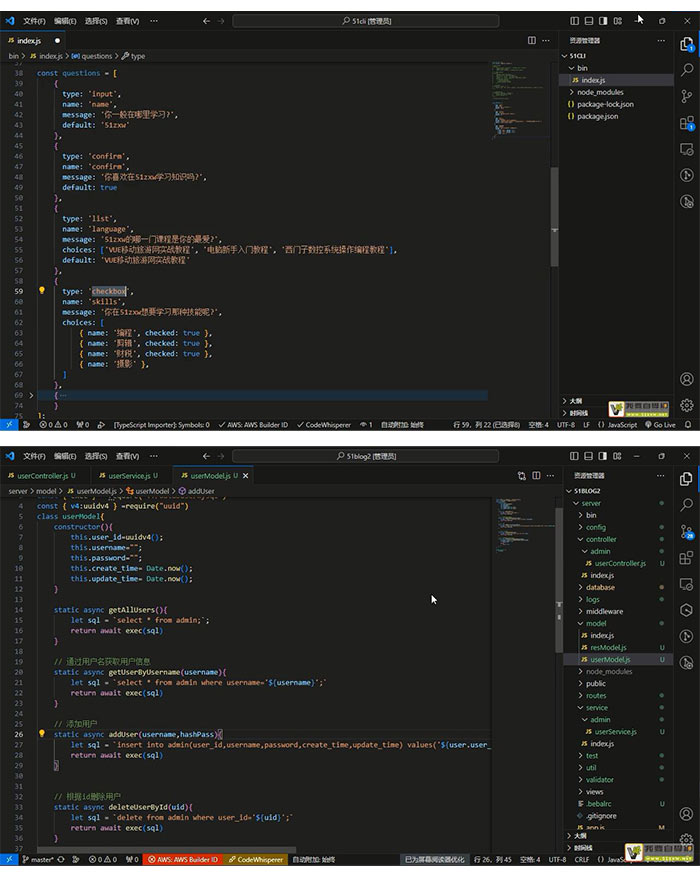Toggle 自动附加 auto attach in 51blog2 status bar
Screen dimensions: 700x873
click(314, 860)
